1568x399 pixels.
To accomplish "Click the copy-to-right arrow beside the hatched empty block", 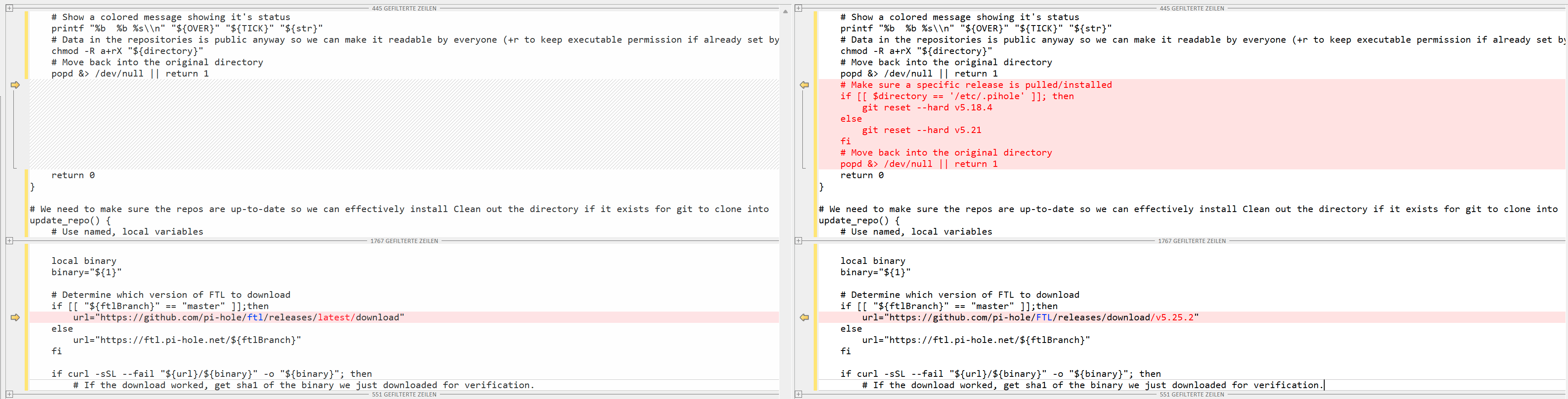I will tap(15, 84).
